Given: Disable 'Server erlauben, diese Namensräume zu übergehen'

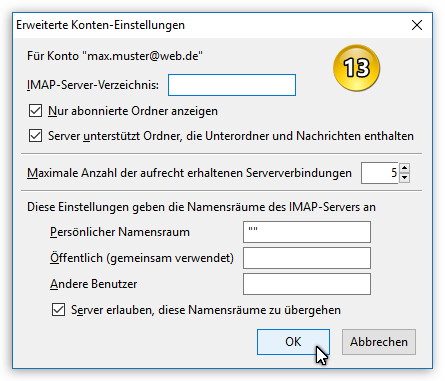Looking at the screenshot, I should click(58, 310).
